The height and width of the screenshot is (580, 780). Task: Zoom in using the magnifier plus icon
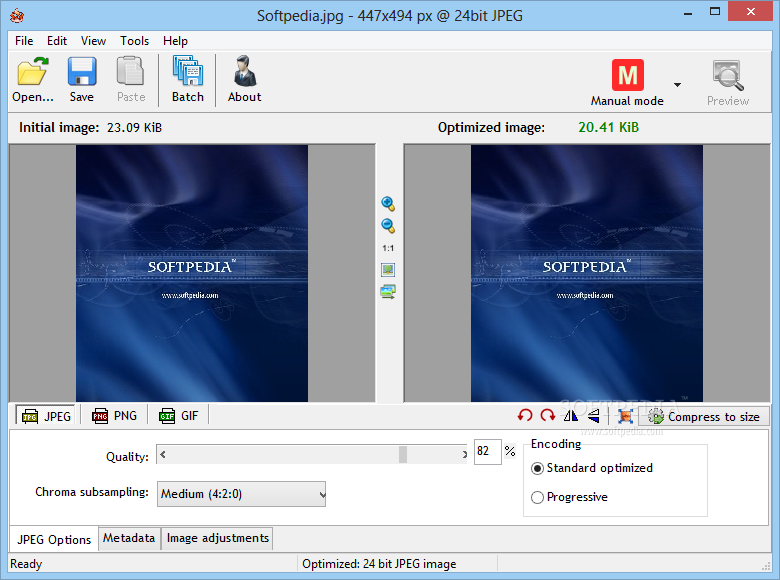[x=388, y=203]
